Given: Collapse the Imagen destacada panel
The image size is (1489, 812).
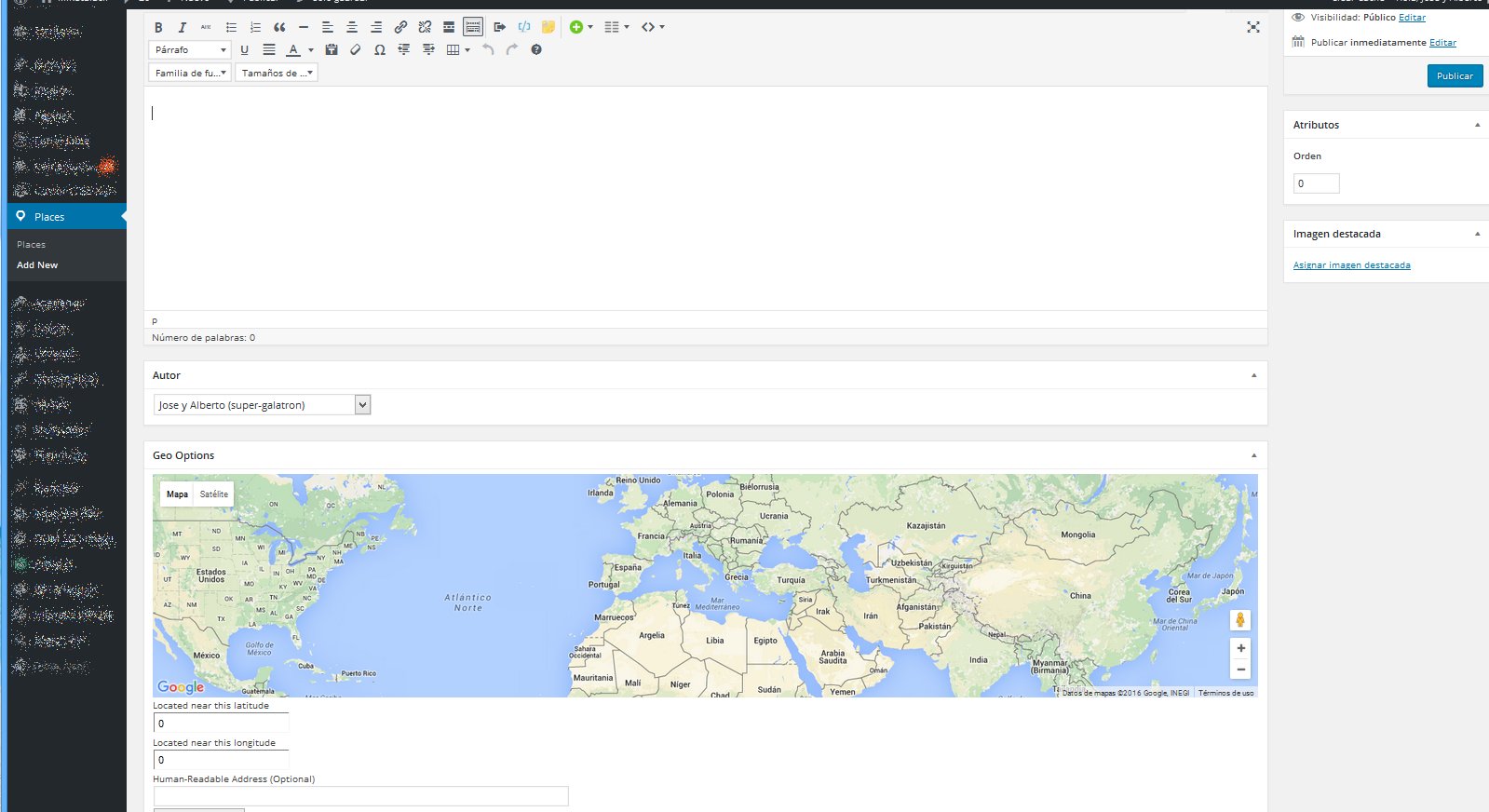Looking at the screenshot, I should [1477, 234].
